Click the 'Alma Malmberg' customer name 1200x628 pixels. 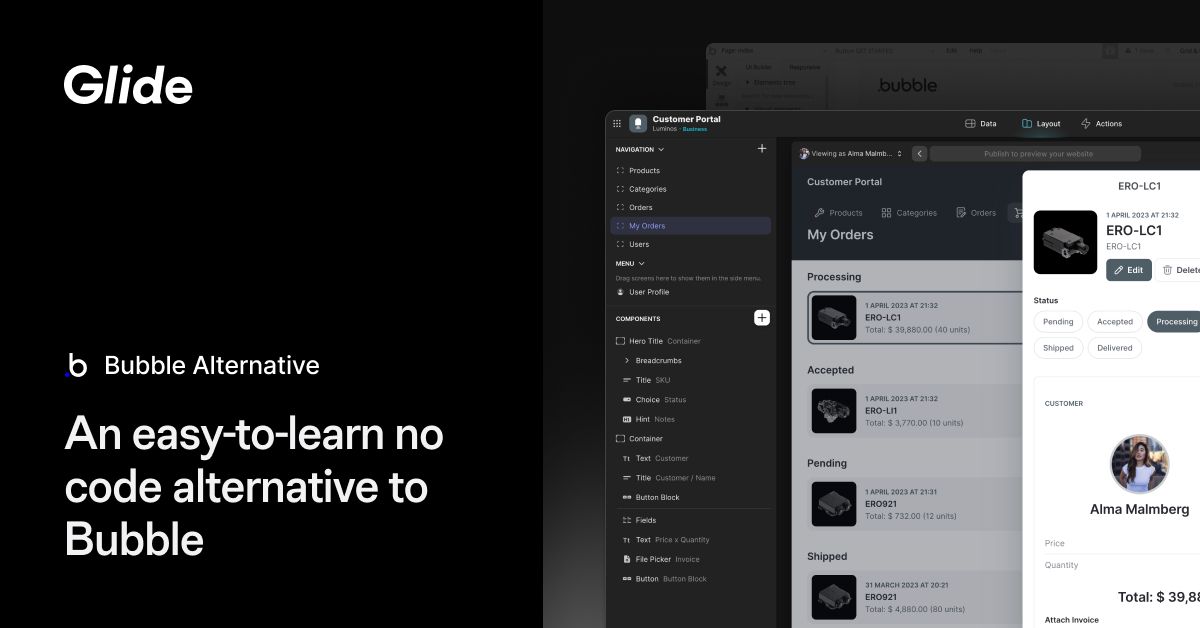coord(1140,509)
